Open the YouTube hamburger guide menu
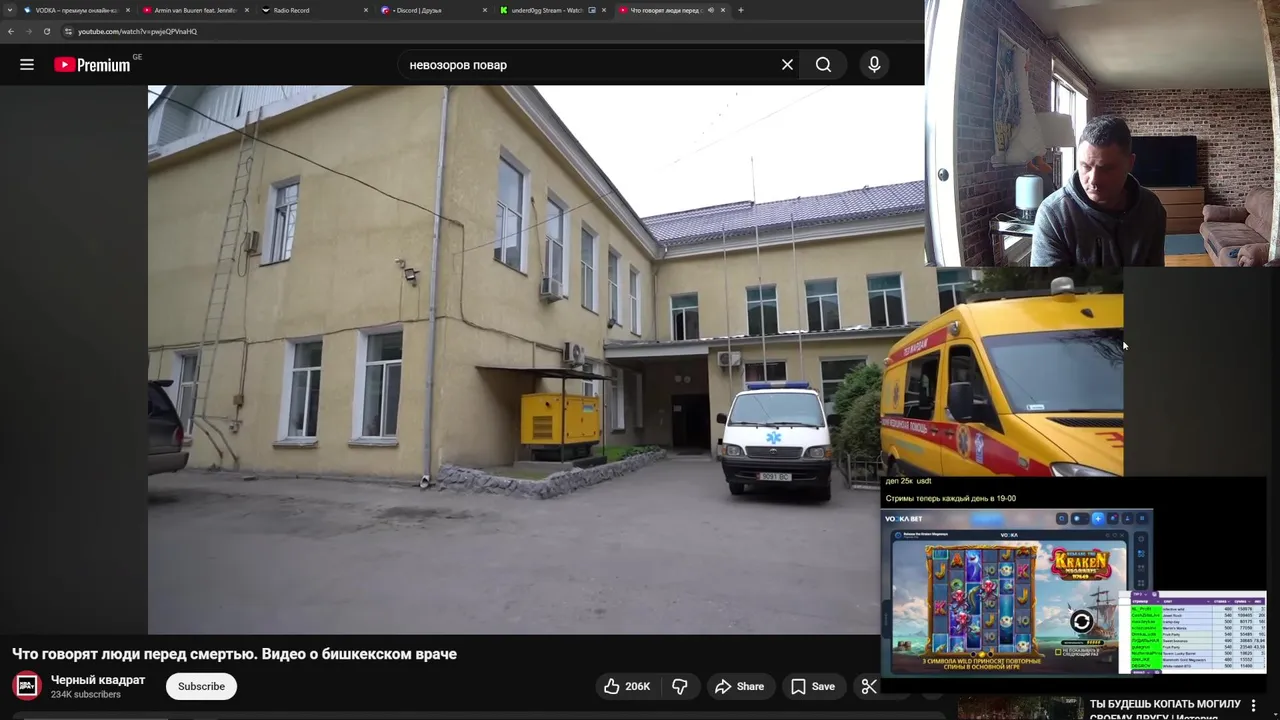This screenshot has height=720, width=1280. pos(27,65)
